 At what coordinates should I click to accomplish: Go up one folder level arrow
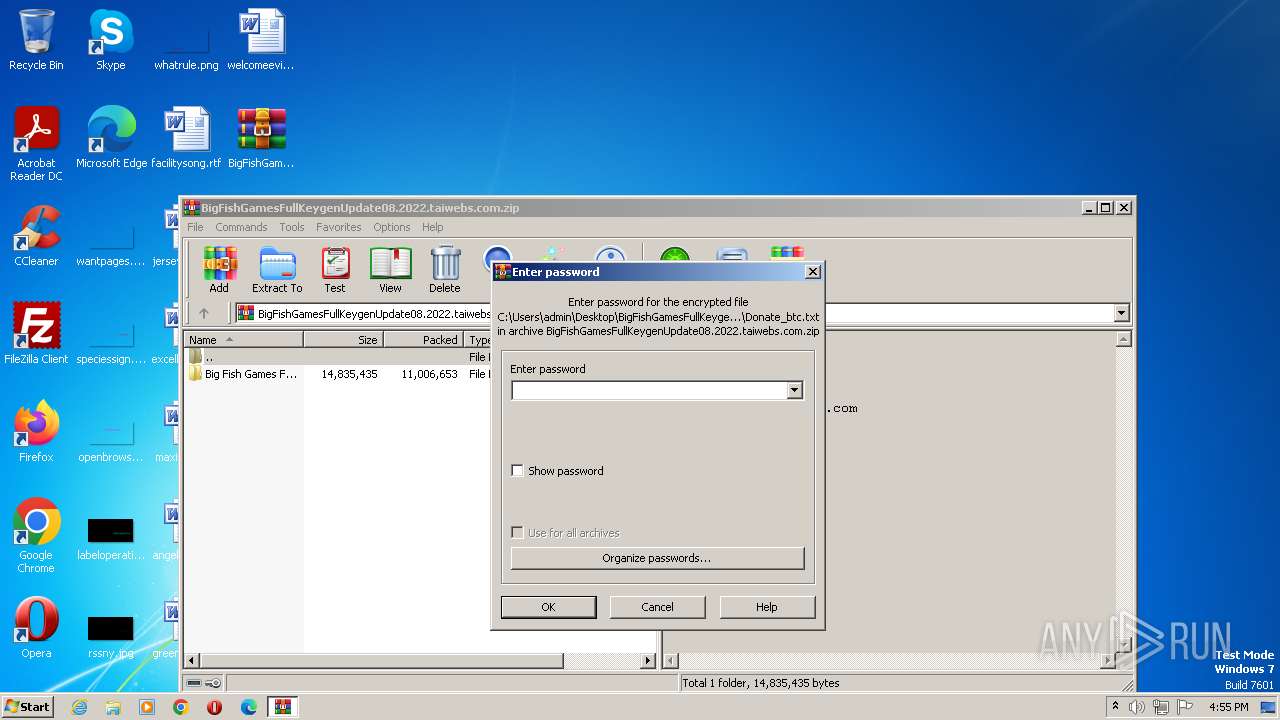point(204,313)
